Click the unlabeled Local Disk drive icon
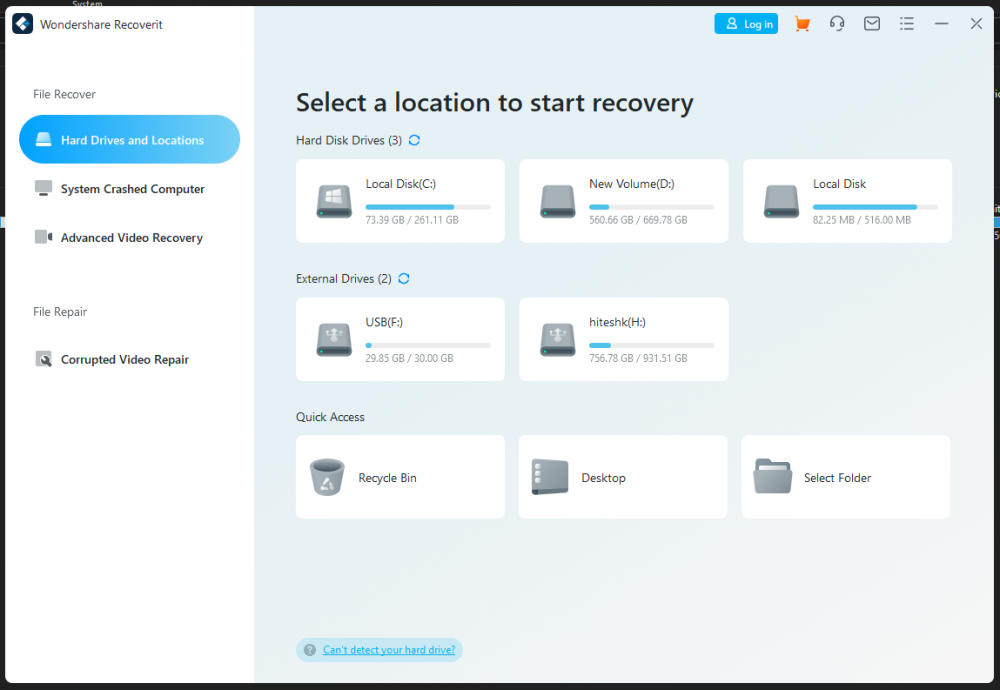This screenshot has width=1000, height=690. (781, 202)
